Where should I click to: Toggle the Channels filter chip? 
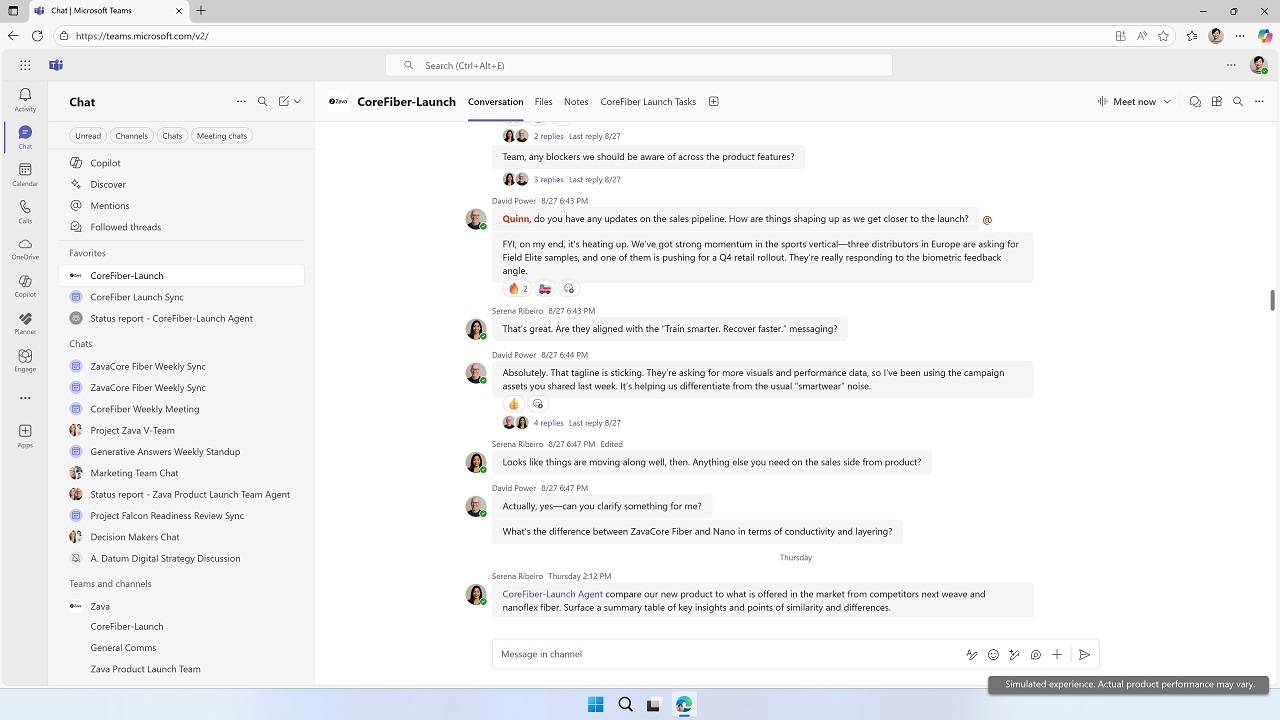click(131, 136)
